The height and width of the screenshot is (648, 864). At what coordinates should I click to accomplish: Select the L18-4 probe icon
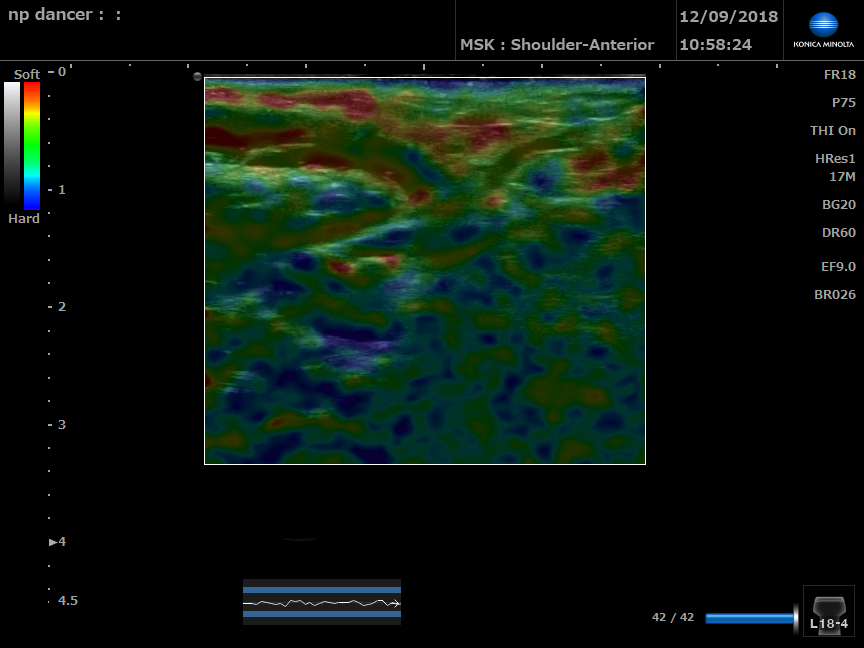[829, 611]
